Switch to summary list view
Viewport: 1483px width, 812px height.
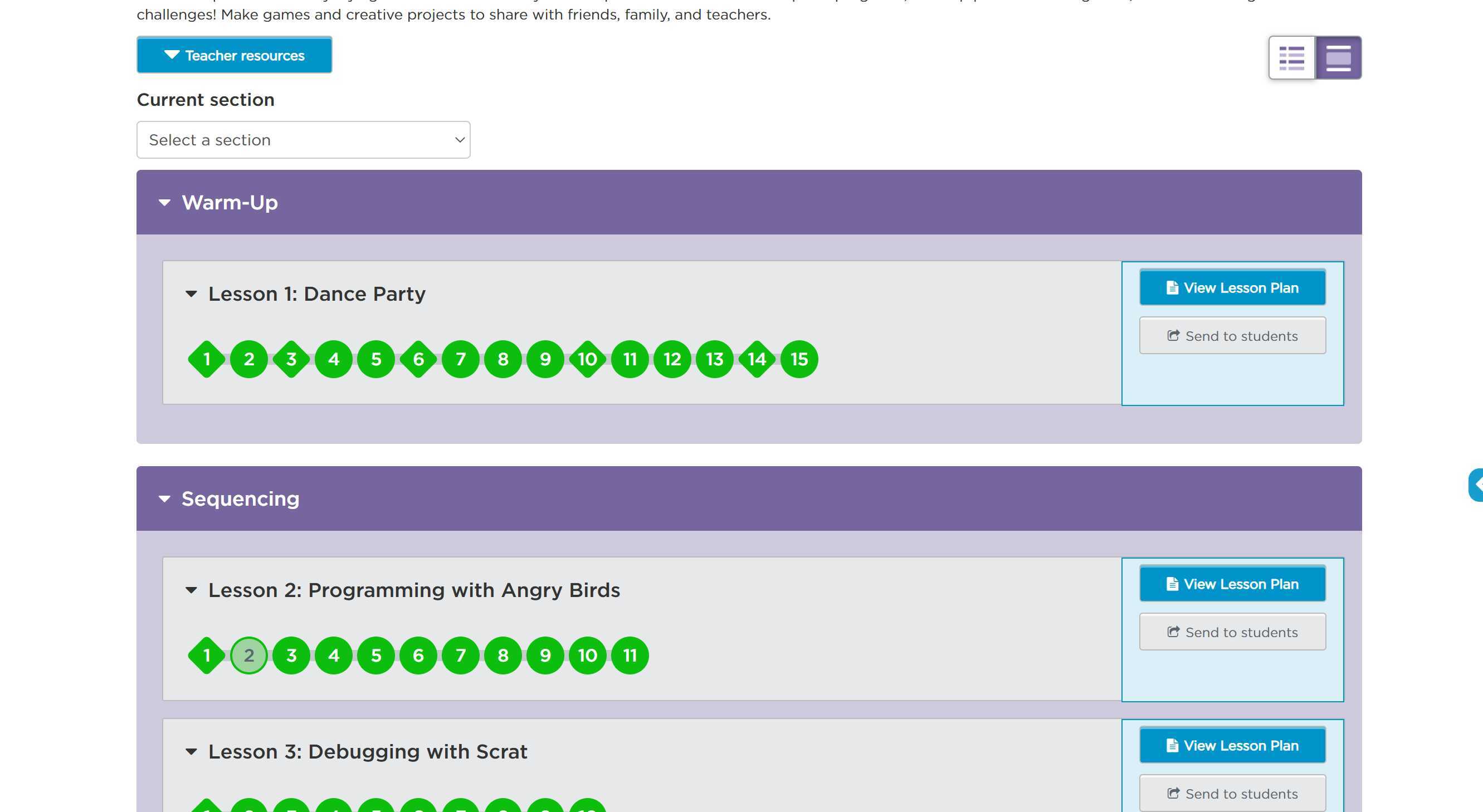1291,57
